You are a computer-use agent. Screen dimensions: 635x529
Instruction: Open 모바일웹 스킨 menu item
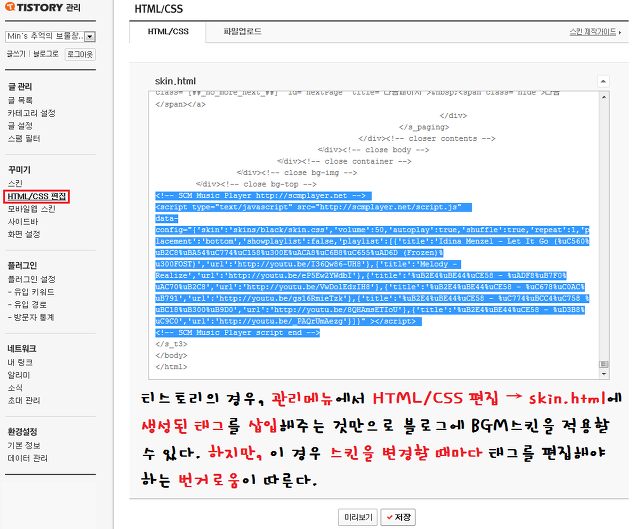[32, 209]
